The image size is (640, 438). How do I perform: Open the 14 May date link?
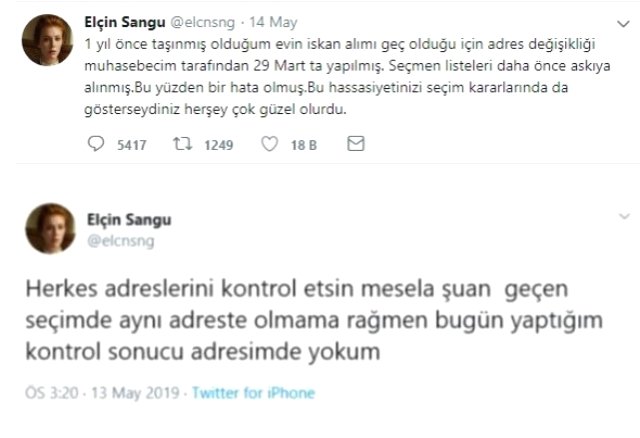coord(272,19)
